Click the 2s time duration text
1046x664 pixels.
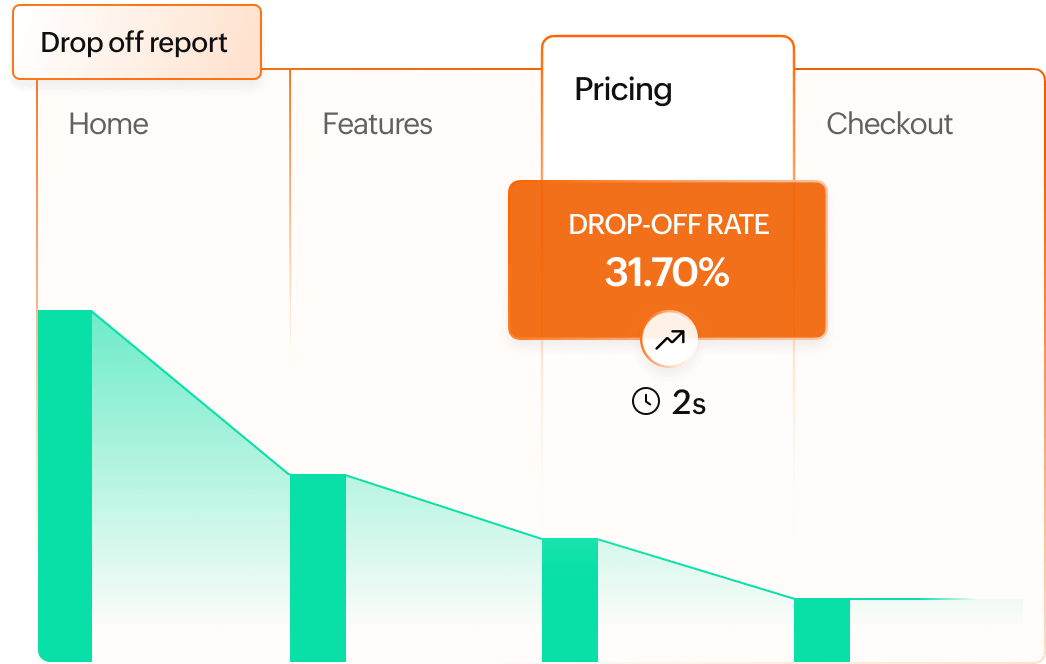coord(688,403)
